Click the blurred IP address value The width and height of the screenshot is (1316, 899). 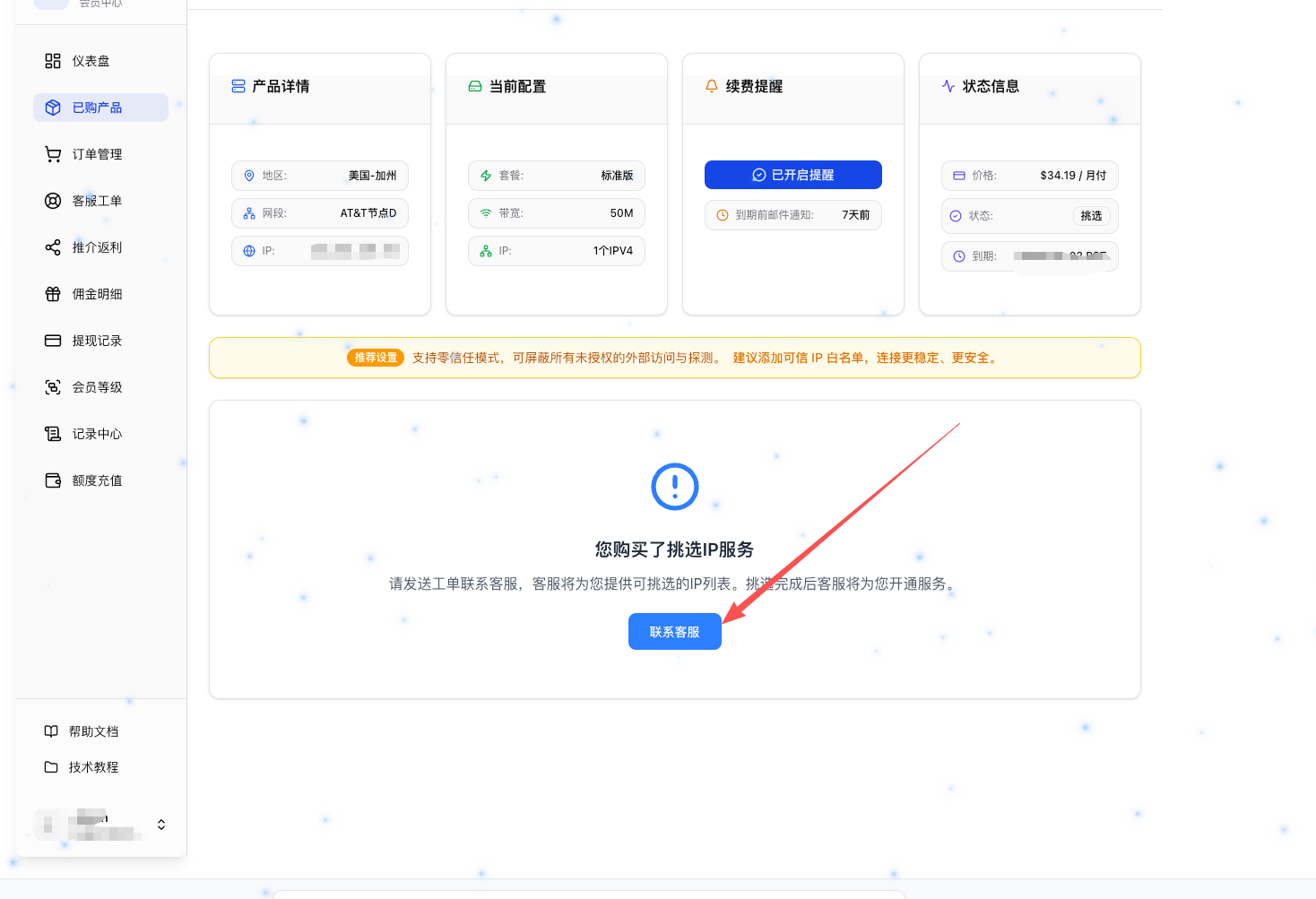coord(355,251)
